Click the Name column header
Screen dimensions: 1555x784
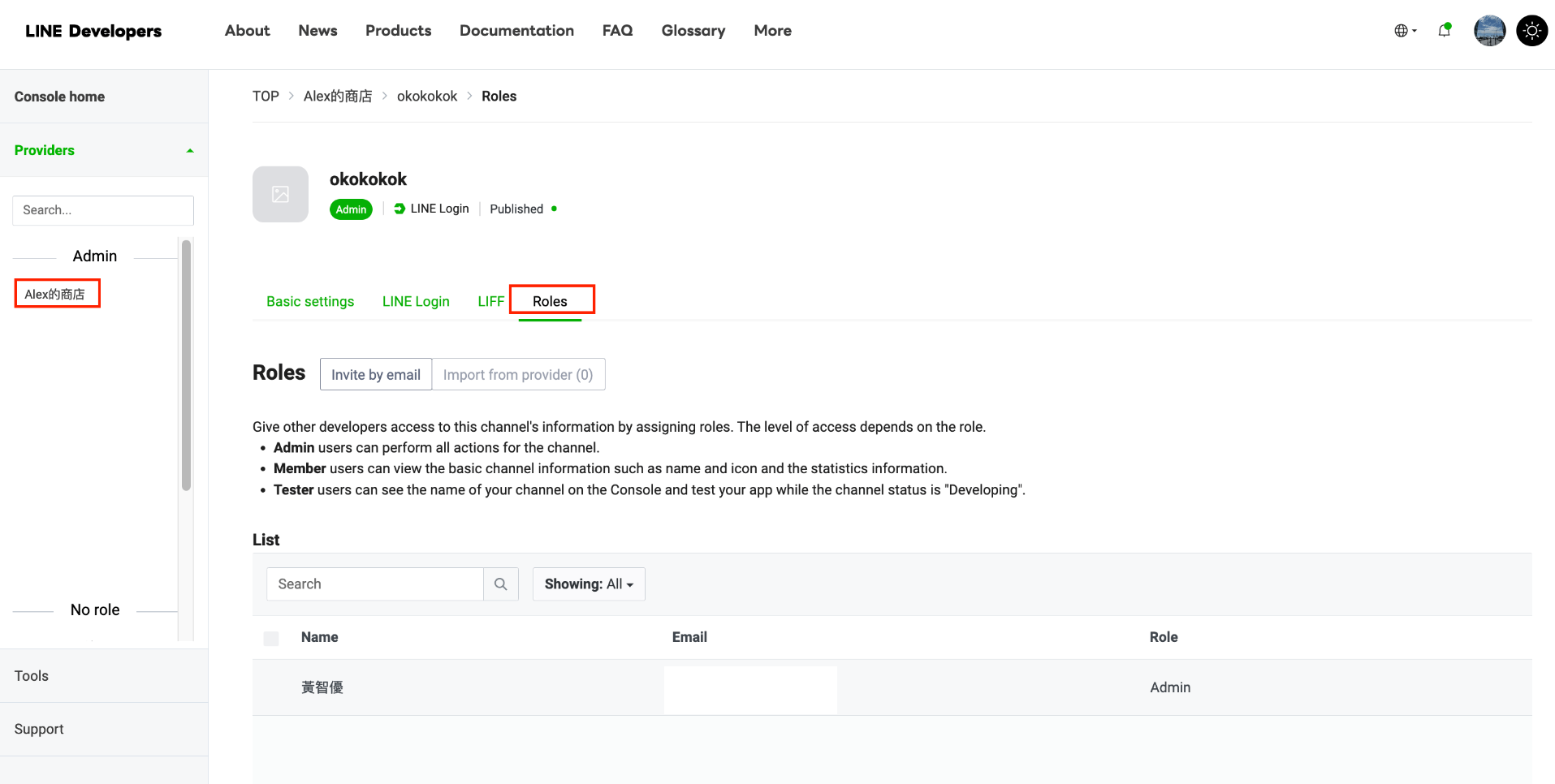(x=320, y=638)
